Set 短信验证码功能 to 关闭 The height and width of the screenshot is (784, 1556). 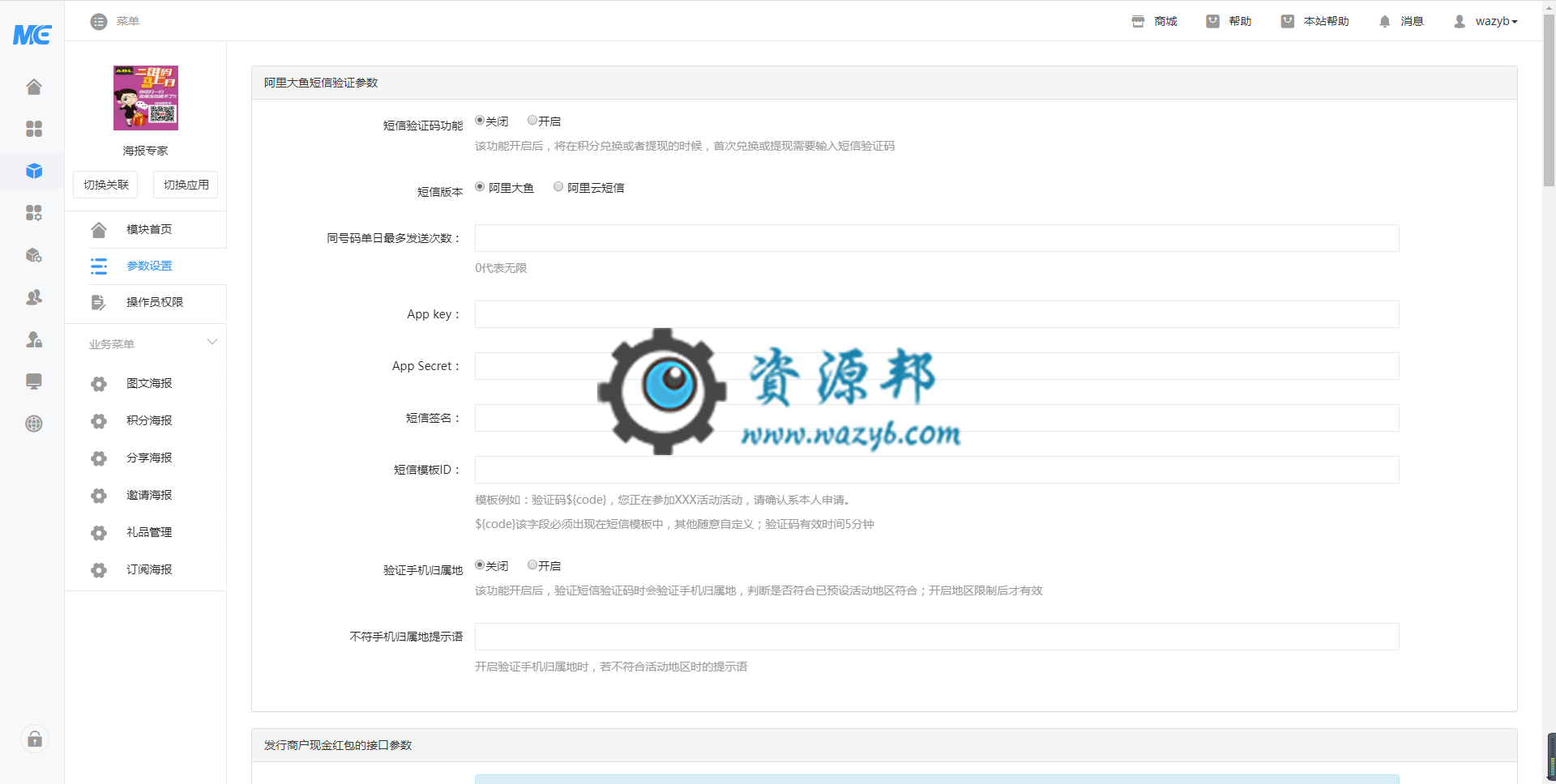[x=480, y=120]
